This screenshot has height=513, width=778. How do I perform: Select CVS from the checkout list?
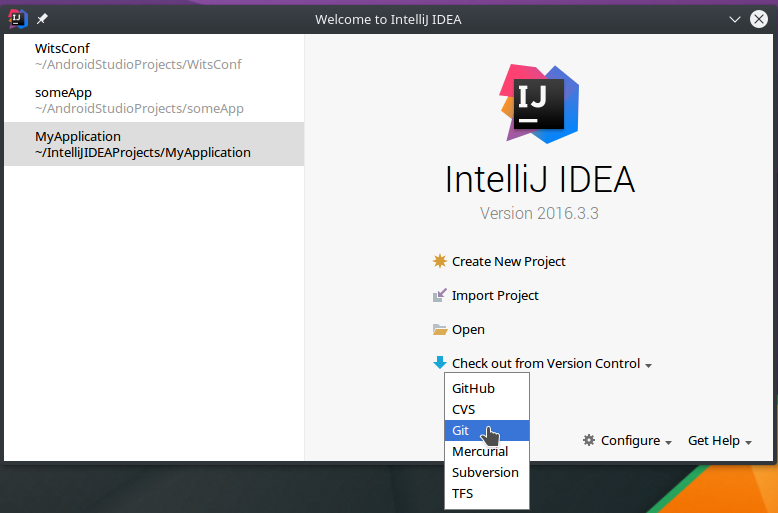pos(487,409)
